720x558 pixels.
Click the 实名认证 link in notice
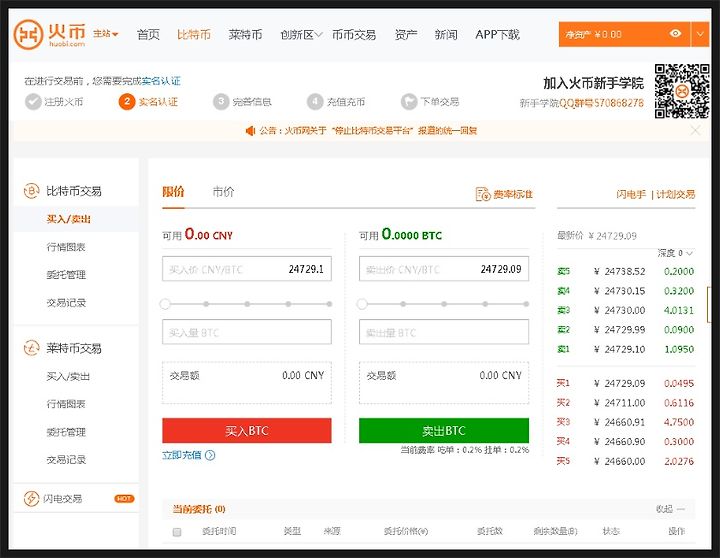[161, 81]
